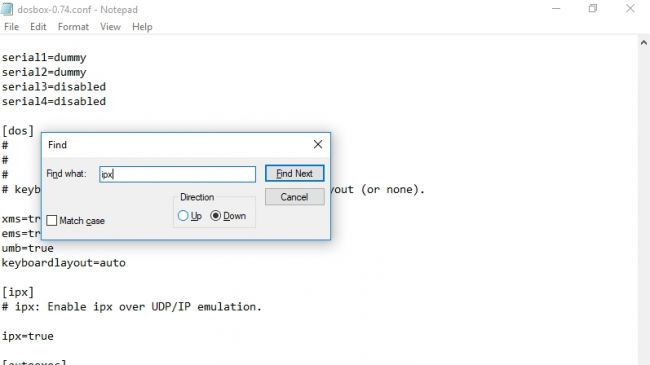
Task: Open the Format menu
Action: (x=73, y=27)
